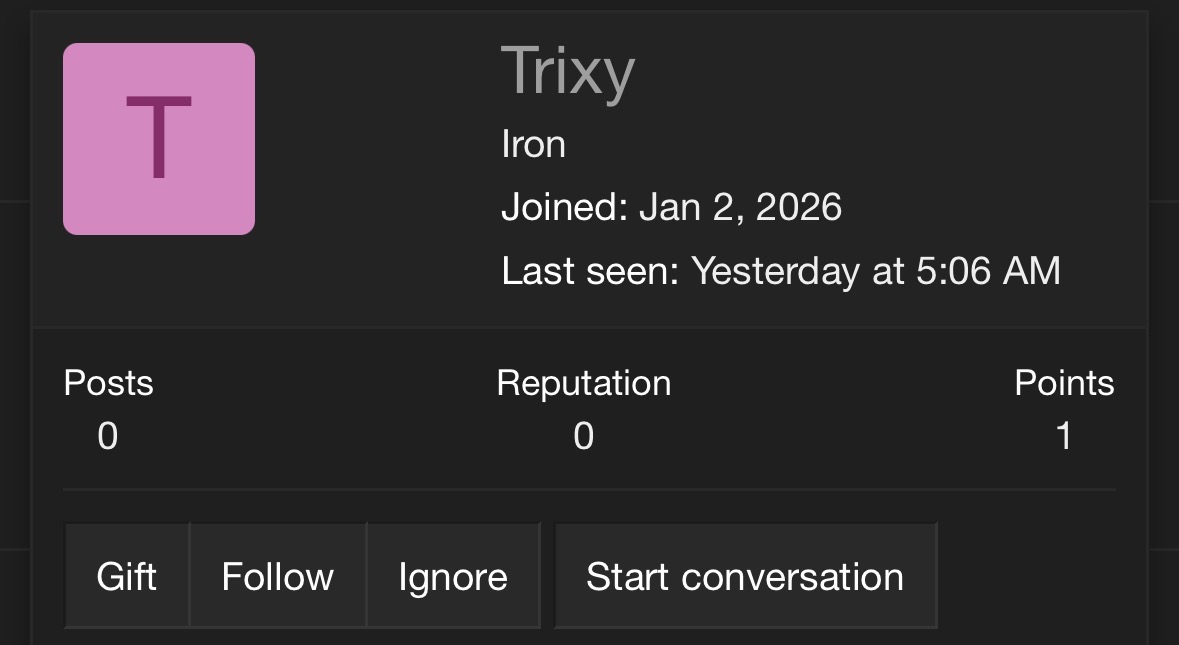
Task: Start a conversation with Trixy
Action: pos(745,577)
